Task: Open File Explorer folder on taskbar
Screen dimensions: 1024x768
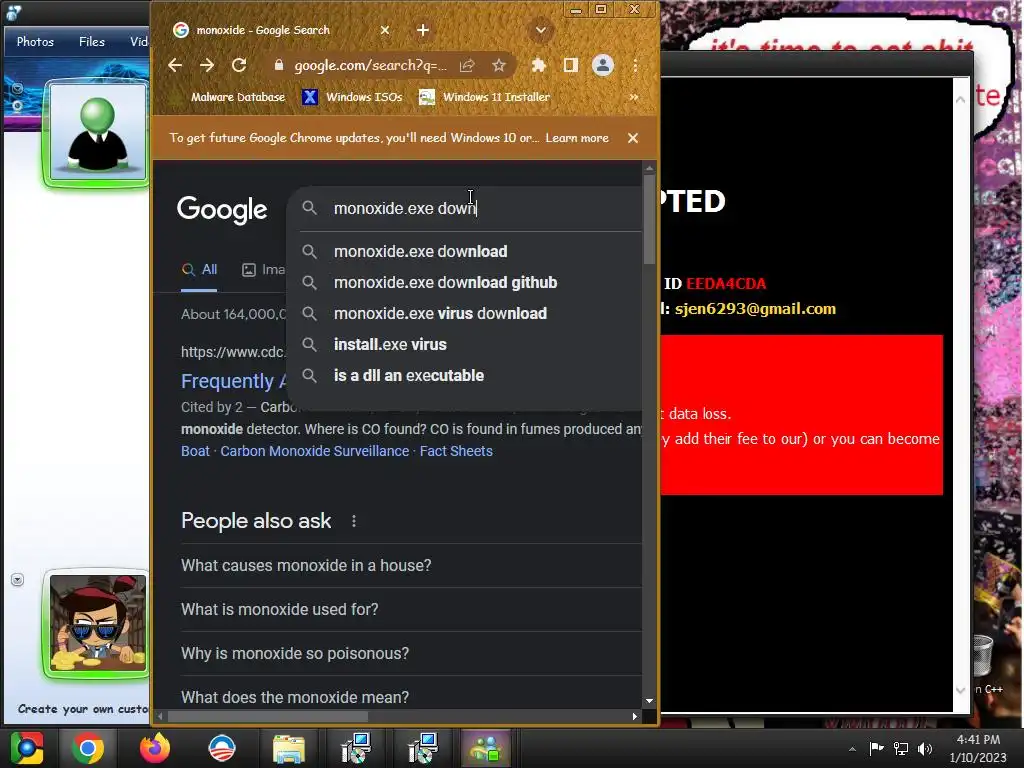Action: pyautogui.click(x=289, y=748)
